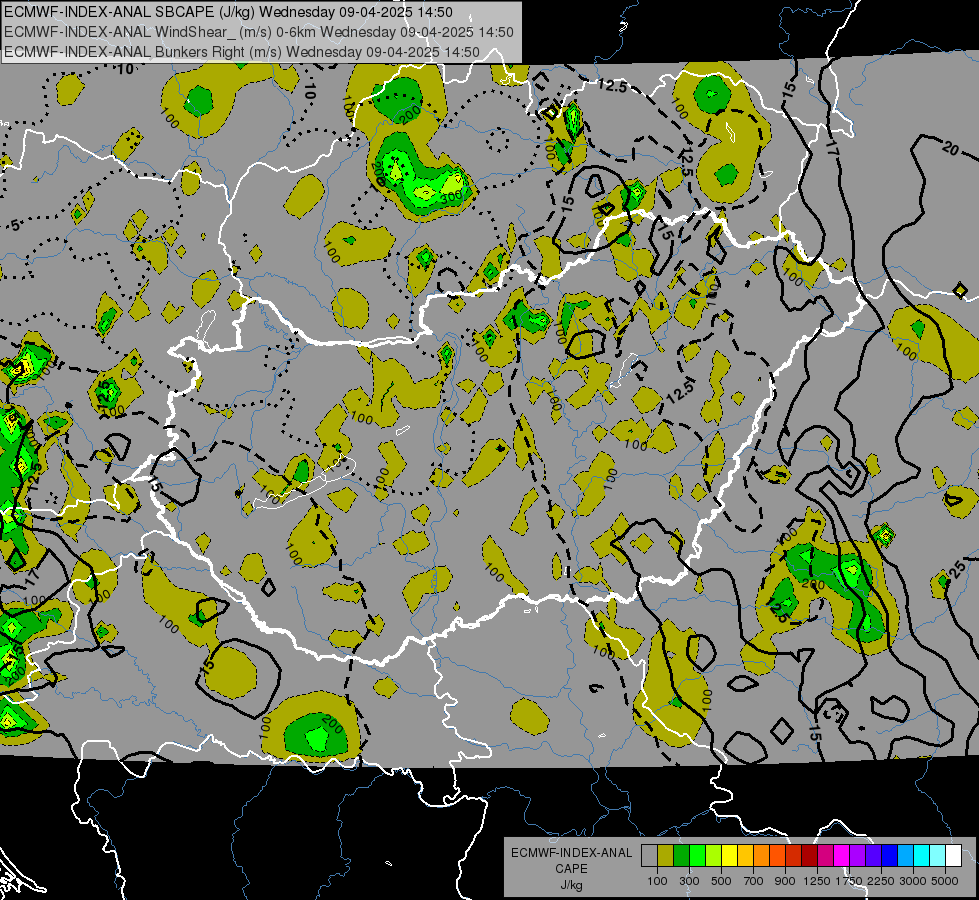Screen dimensions: 979x900
Task: Select the pure blue legend swatch
Action: (x=889, y=855)
